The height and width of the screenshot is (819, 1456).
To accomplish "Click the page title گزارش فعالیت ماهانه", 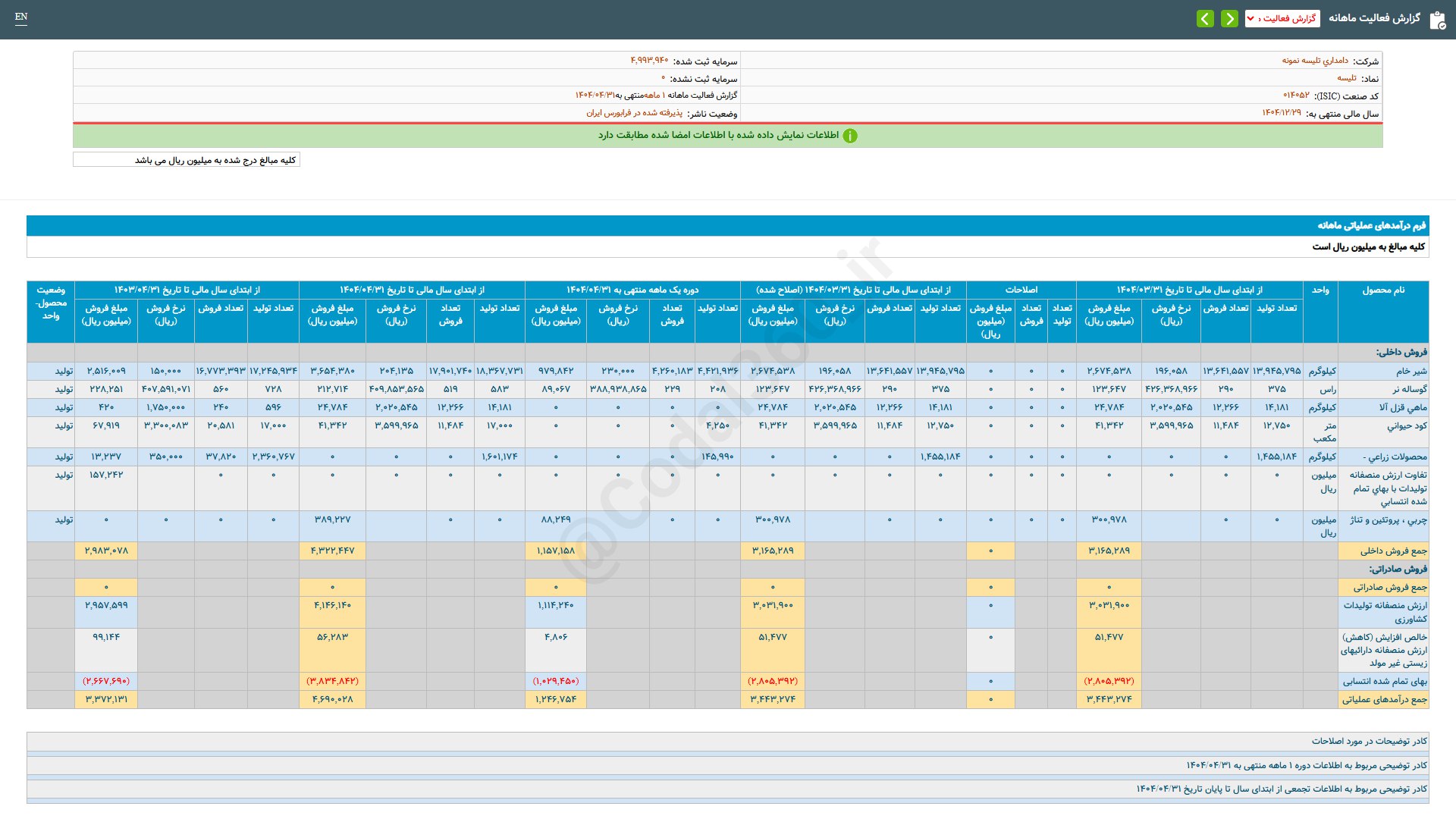I will click(1374, 18).
